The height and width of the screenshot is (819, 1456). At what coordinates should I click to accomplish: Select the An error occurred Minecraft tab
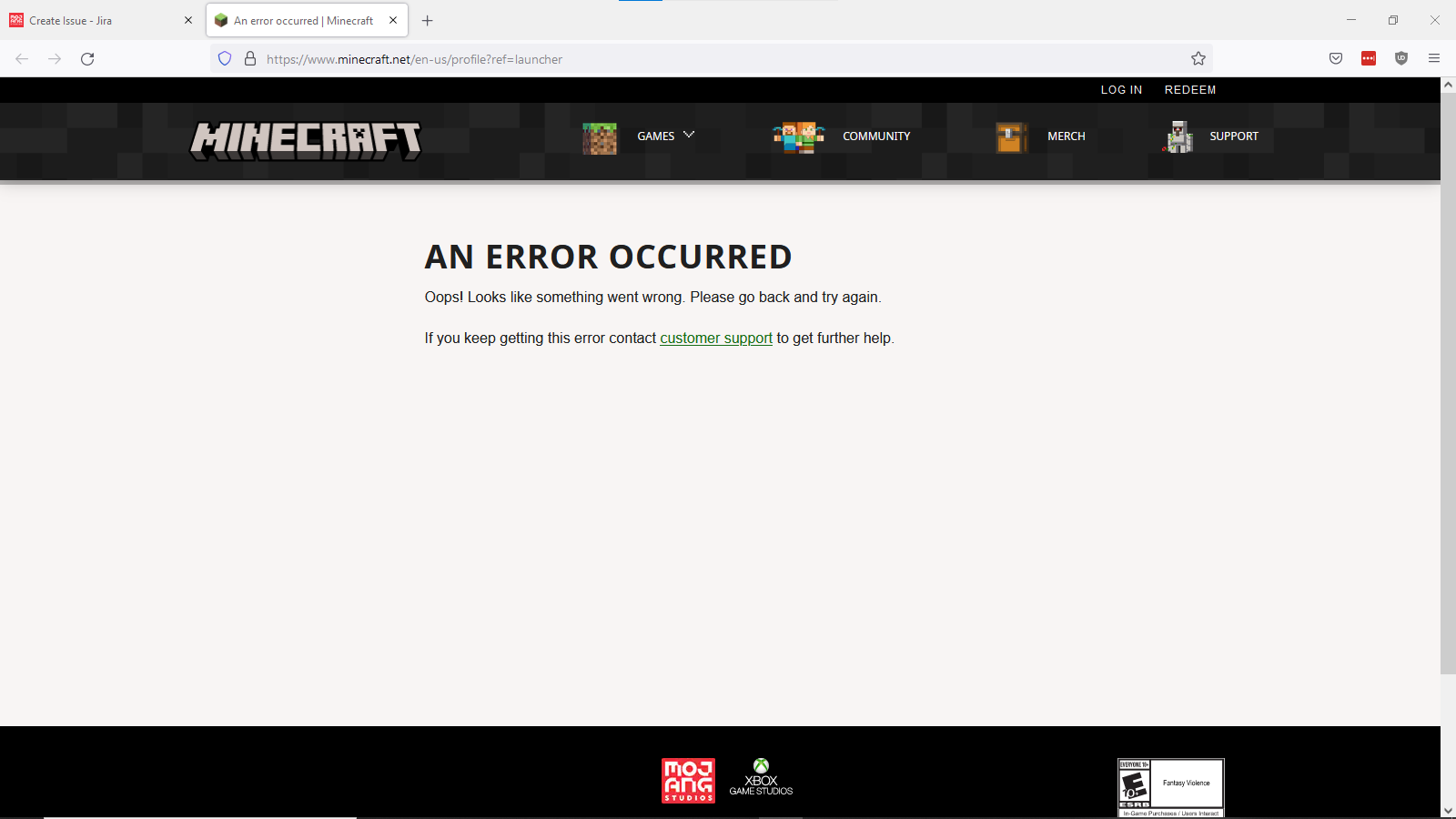[x=307, y=20]
